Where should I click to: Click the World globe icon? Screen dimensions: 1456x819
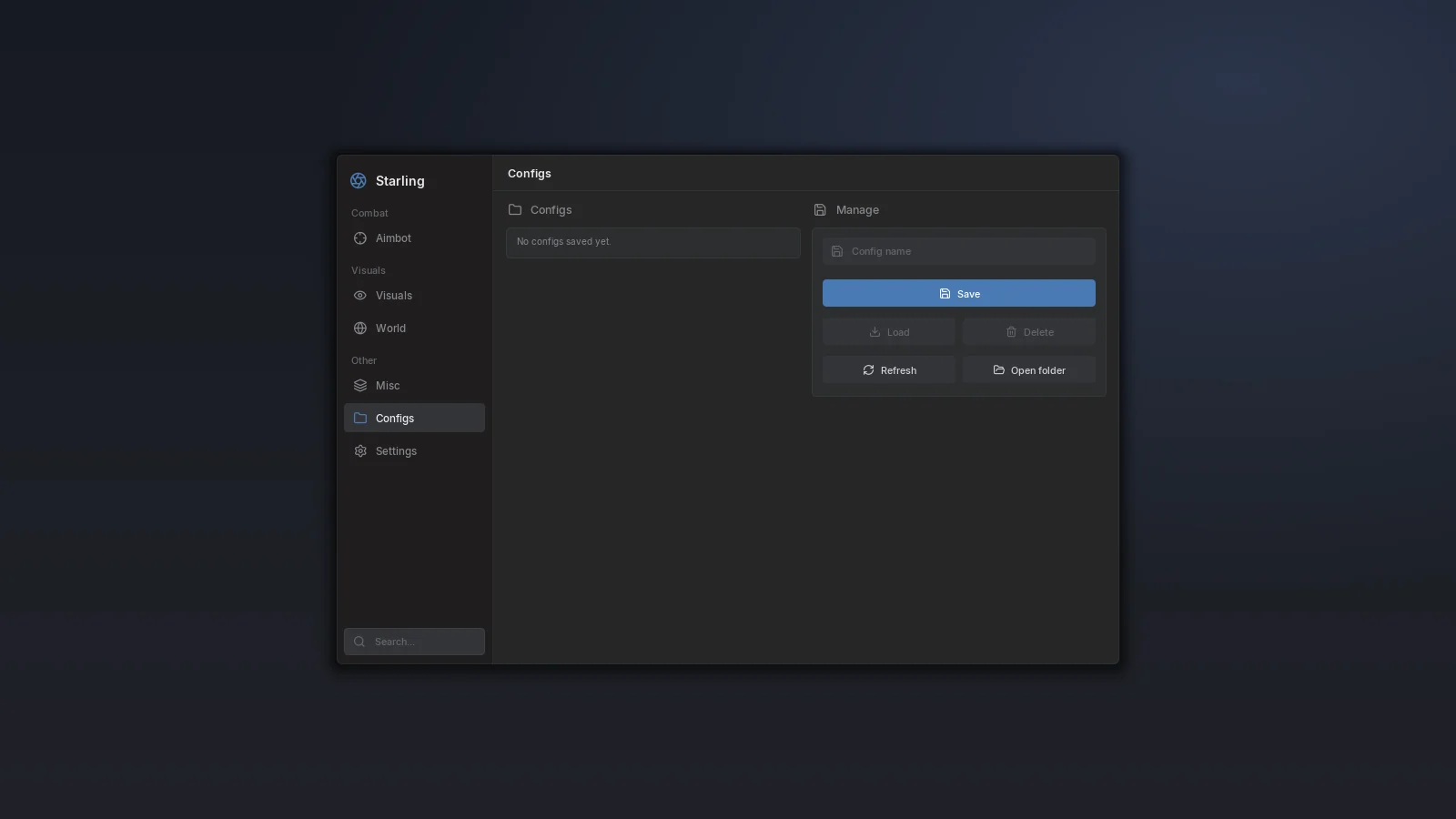360,329
